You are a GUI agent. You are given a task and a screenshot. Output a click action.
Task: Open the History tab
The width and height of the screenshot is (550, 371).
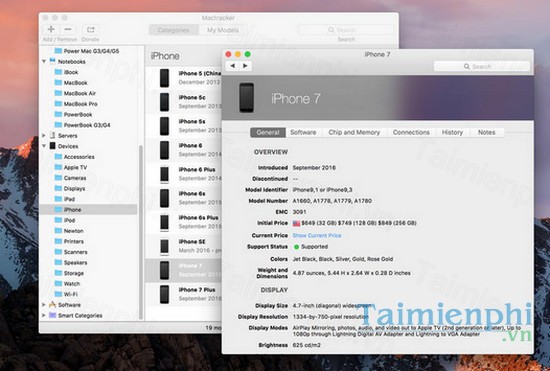click(452, 132)
